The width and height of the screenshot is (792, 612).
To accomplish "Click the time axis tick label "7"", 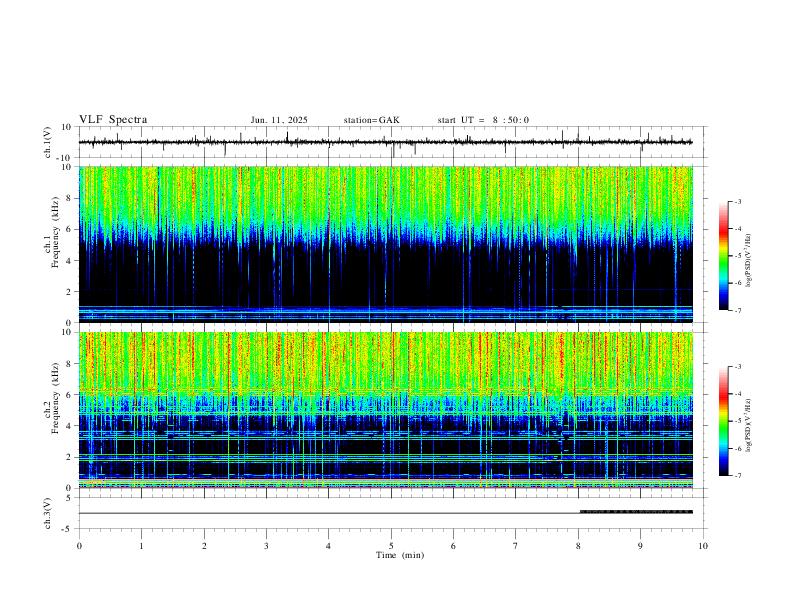I will pyautogui.click(x=516, y=546).
